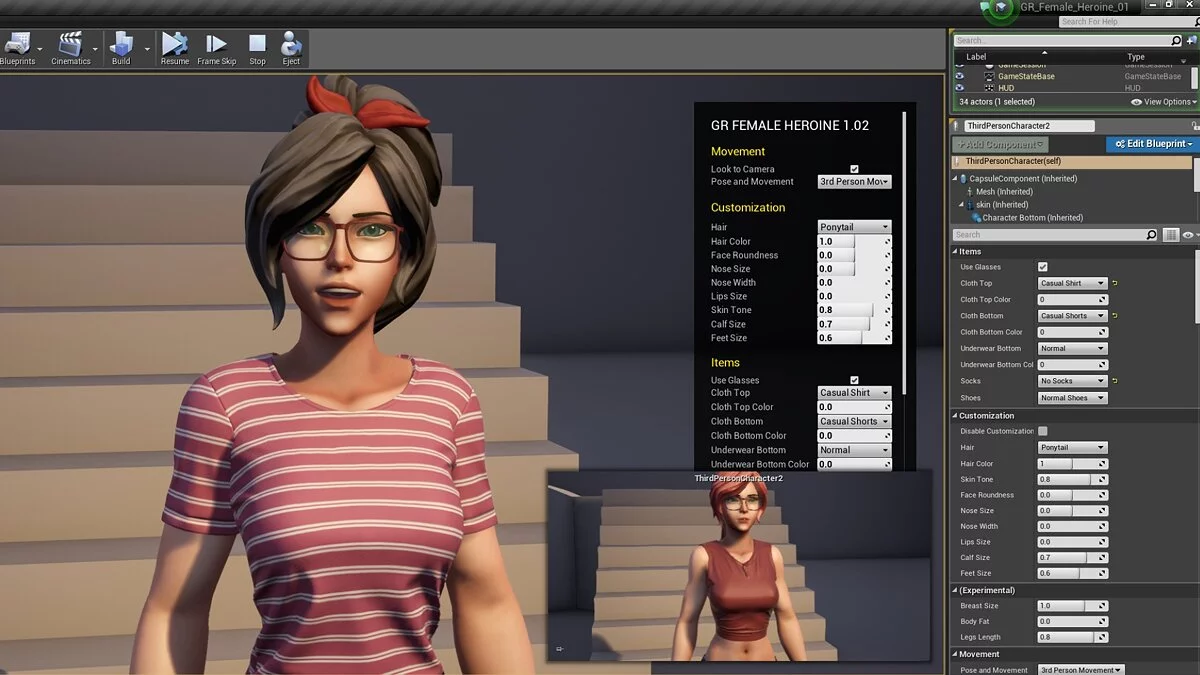This screenshot has width=1200, height=675.
Task: Stop the play session
Action: pyautogui.click(x=257, y=49)
